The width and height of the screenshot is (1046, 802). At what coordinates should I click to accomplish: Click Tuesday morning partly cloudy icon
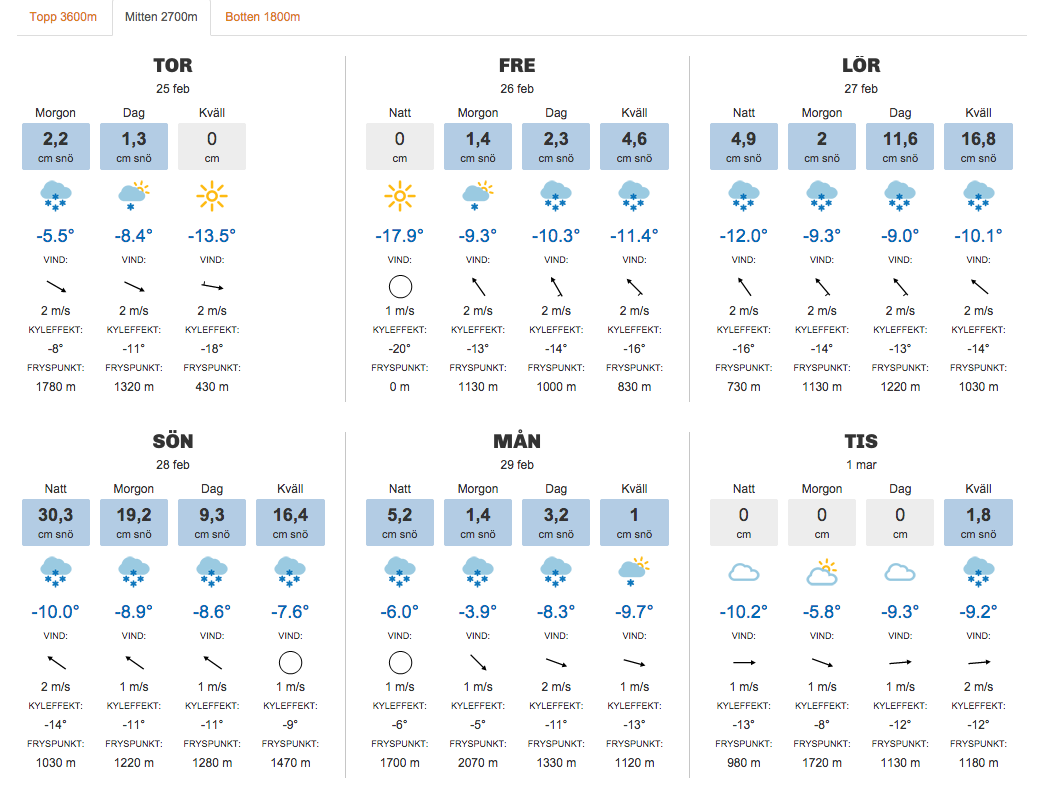822,572
